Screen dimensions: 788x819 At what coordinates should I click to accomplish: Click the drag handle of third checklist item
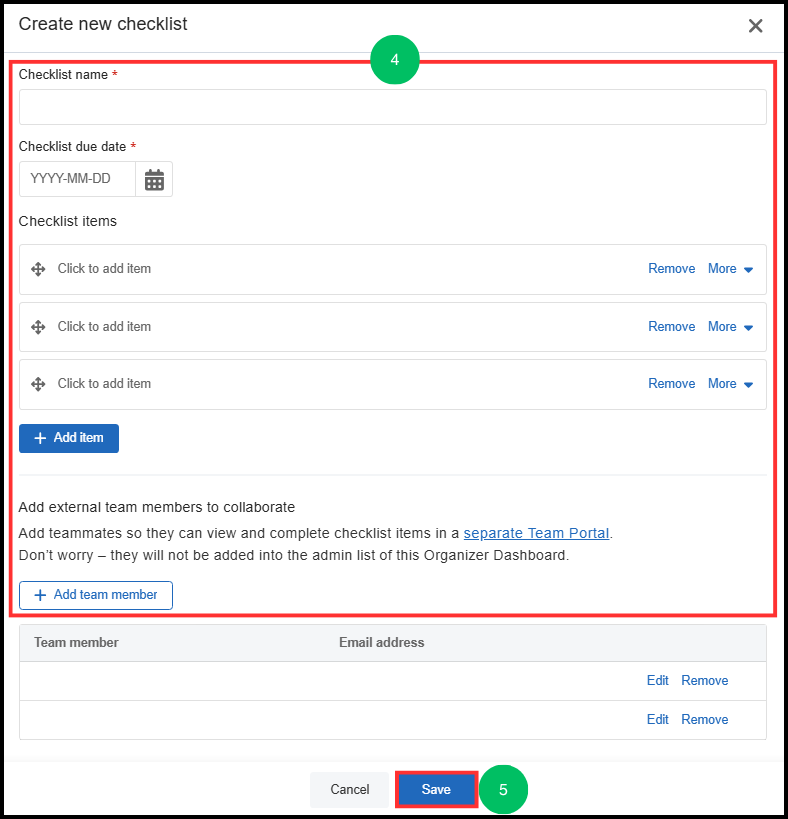click(x=38, y=384)
